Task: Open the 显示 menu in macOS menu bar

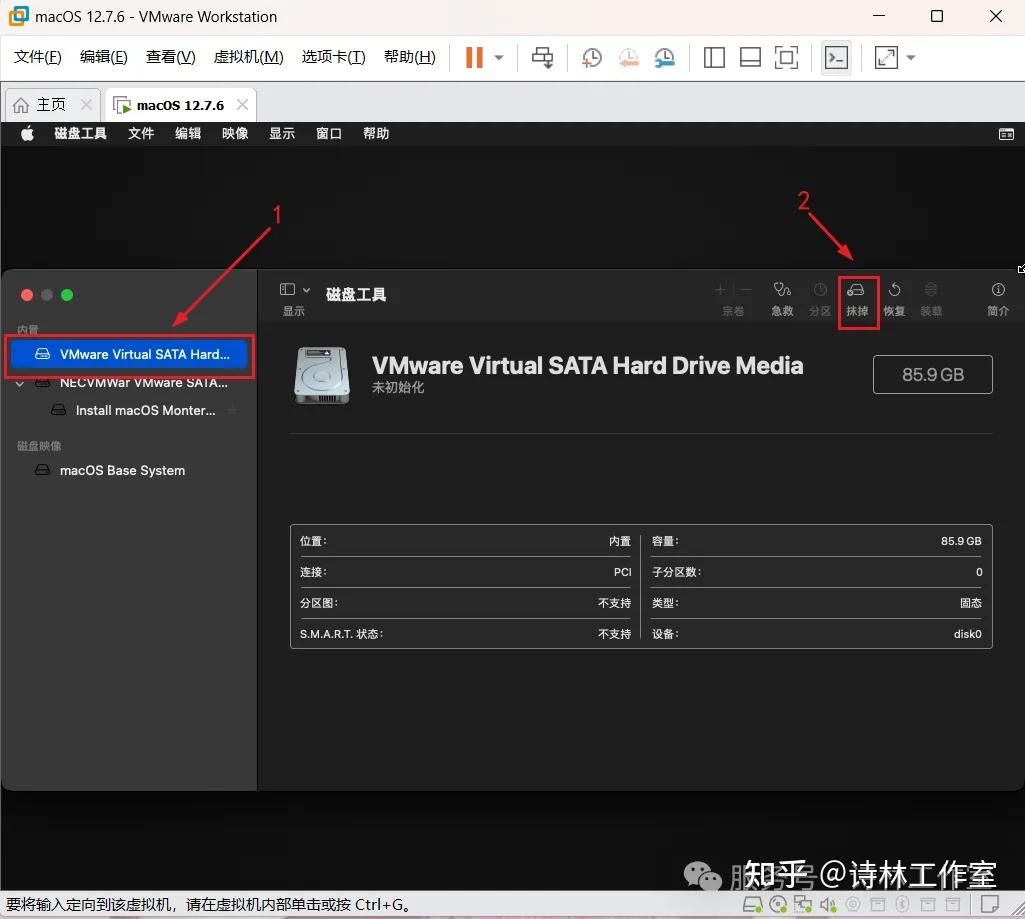Action: 282,134
